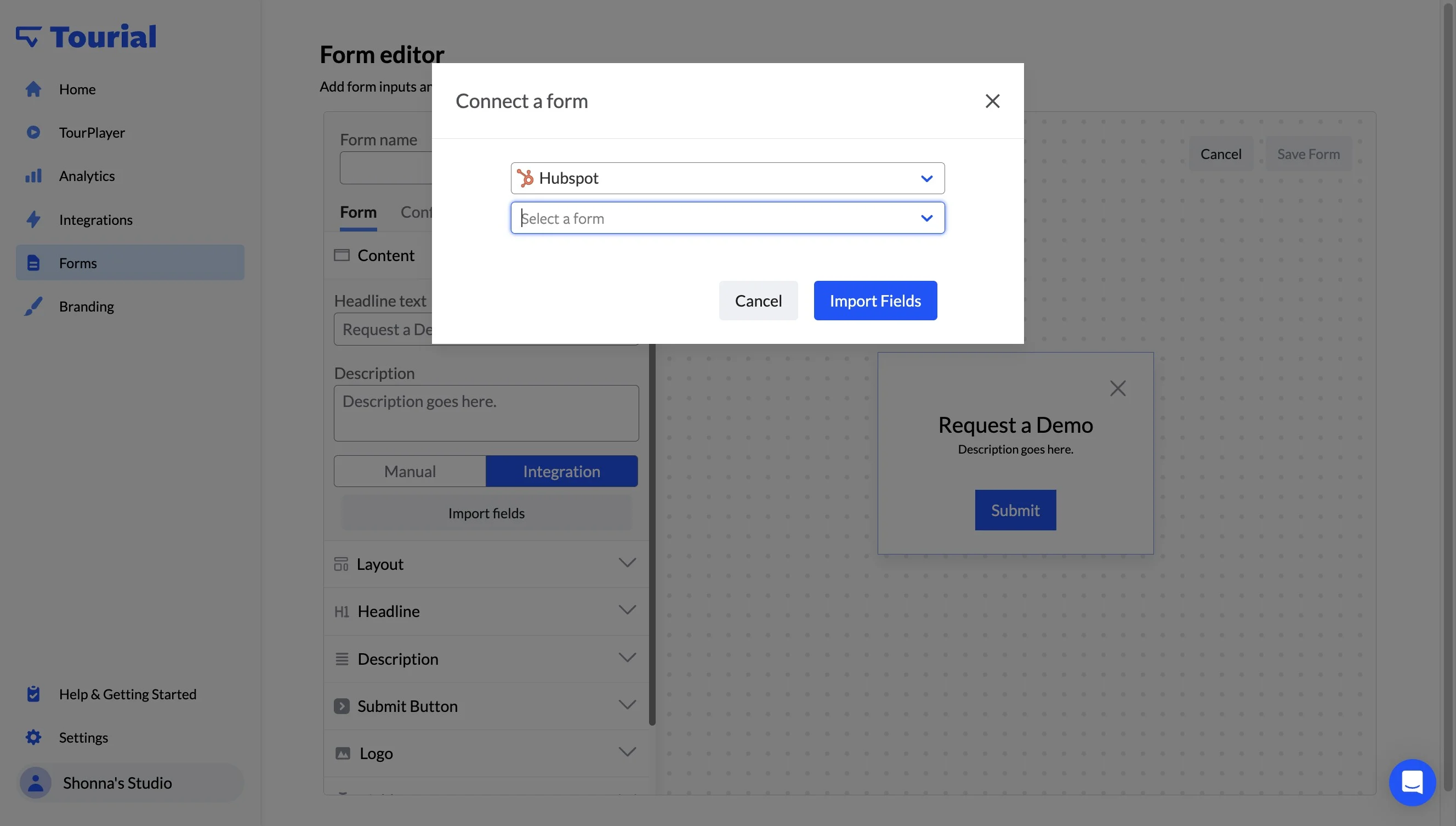Click the editor Cancel button

[1221, 154]
